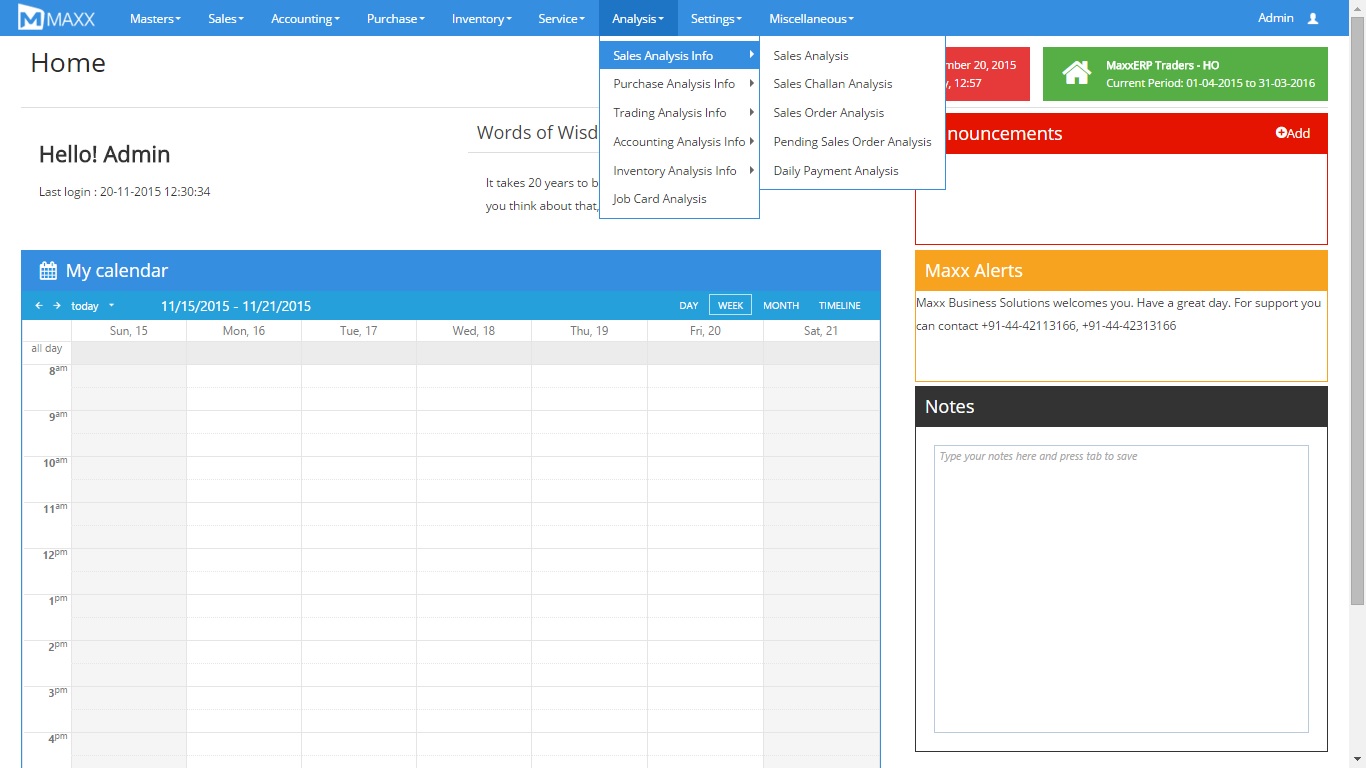Switch calendar to TIMELINE view
This screenshot has height=768, width=1366.
(839, 306)
